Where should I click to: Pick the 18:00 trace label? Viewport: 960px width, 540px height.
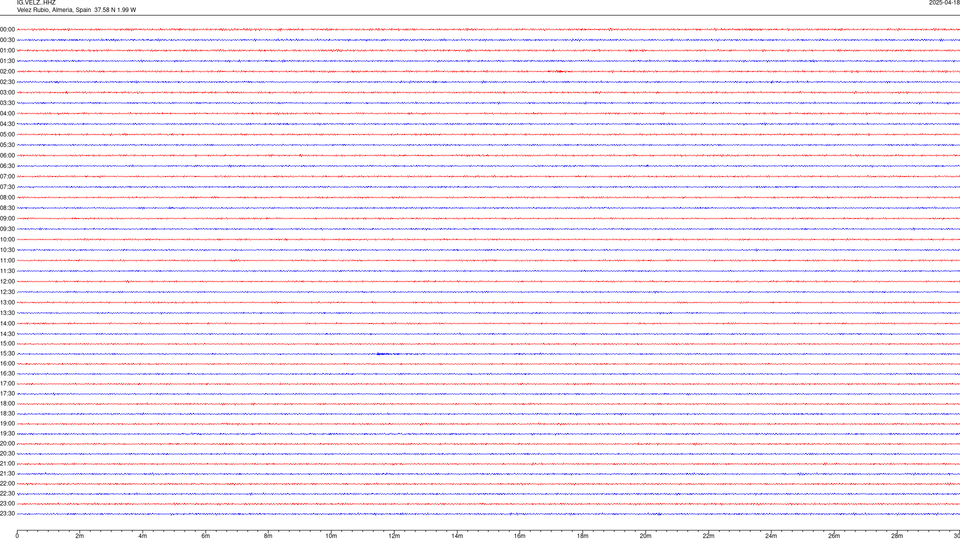[7, 403]
